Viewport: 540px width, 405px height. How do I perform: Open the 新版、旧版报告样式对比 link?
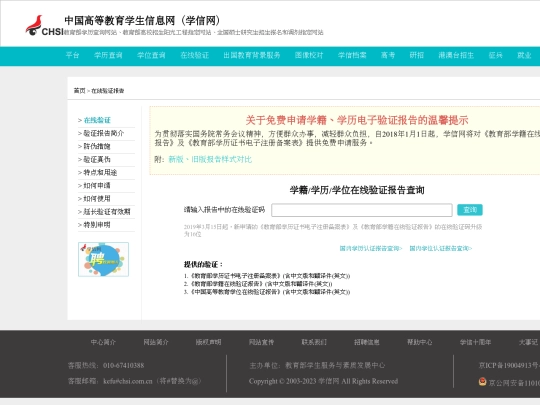point(210,159)
